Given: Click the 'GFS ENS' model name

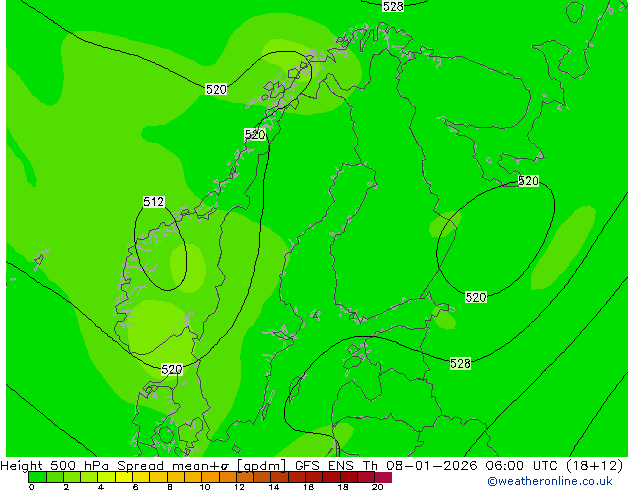Looking at the screenshot, I should click(x=324, y=465).
